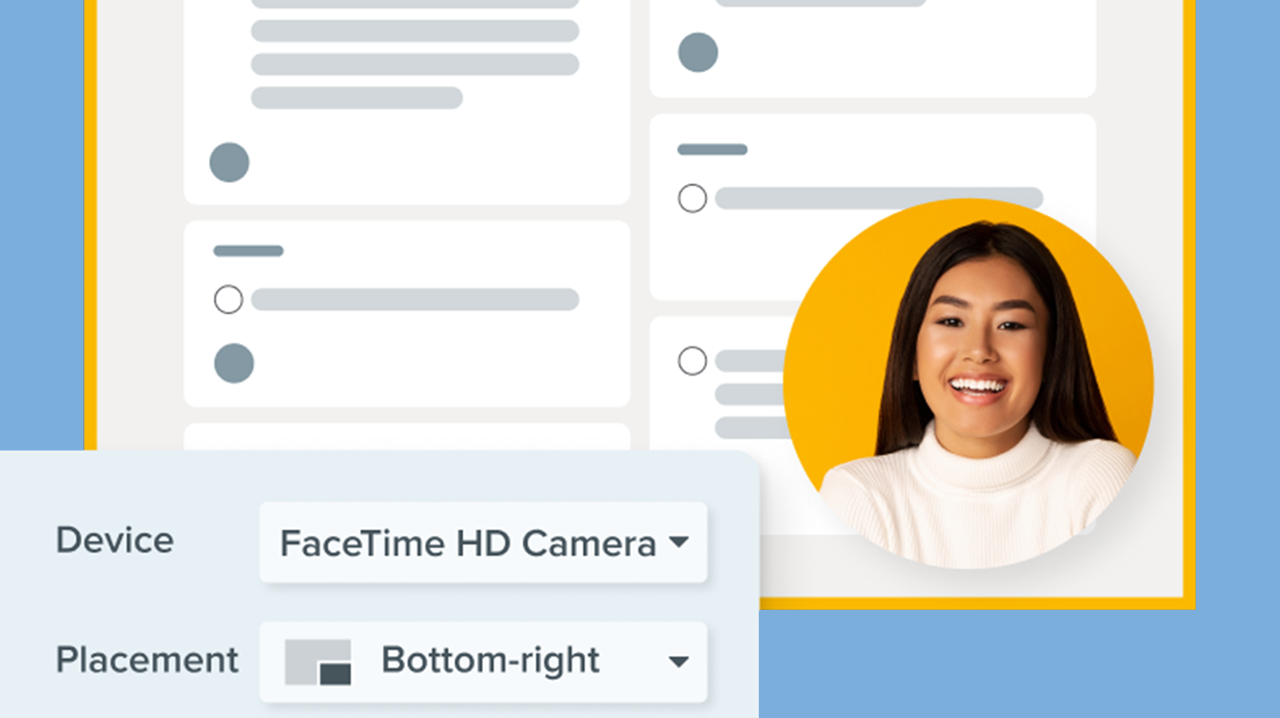Click the FaceTime HD Camera text
Viewport: 1280px width, 718px height.
[469, 542]
